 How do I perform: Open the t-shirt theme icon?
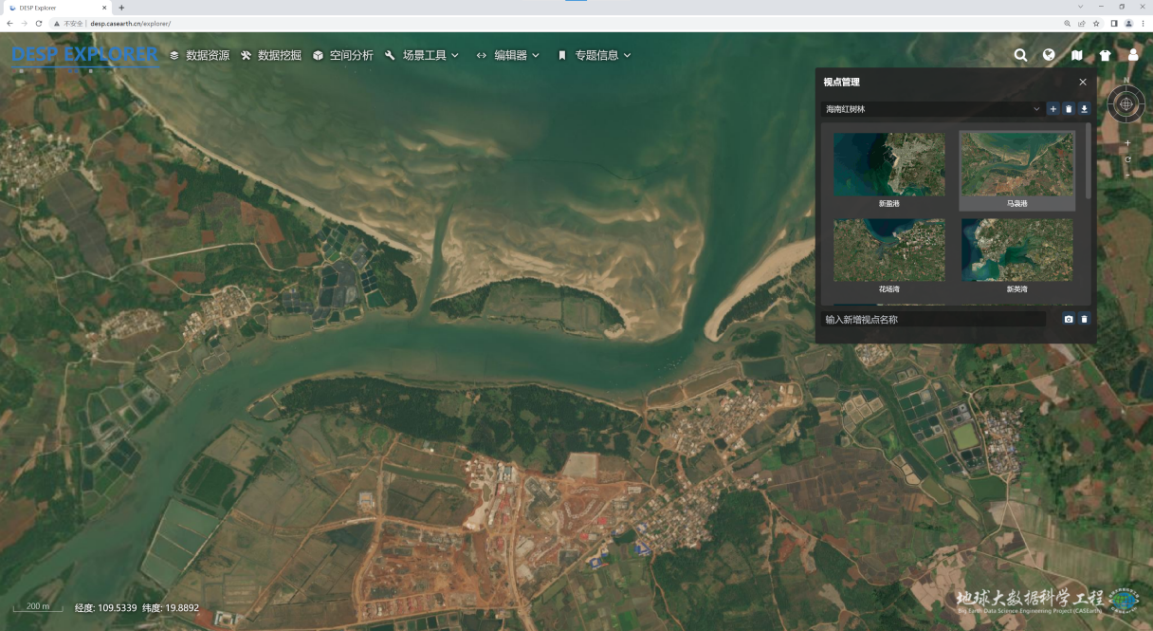click(x=1105, y=56)
